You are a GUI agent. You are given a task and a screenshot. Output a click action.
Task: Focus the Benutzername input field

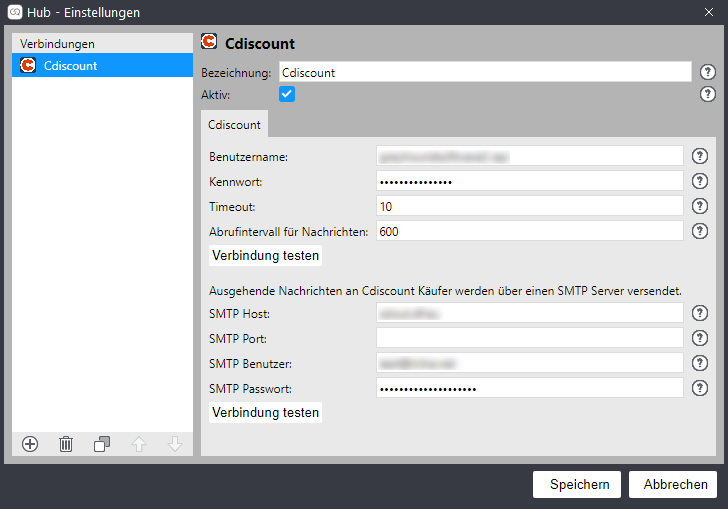tap(530, 156)
